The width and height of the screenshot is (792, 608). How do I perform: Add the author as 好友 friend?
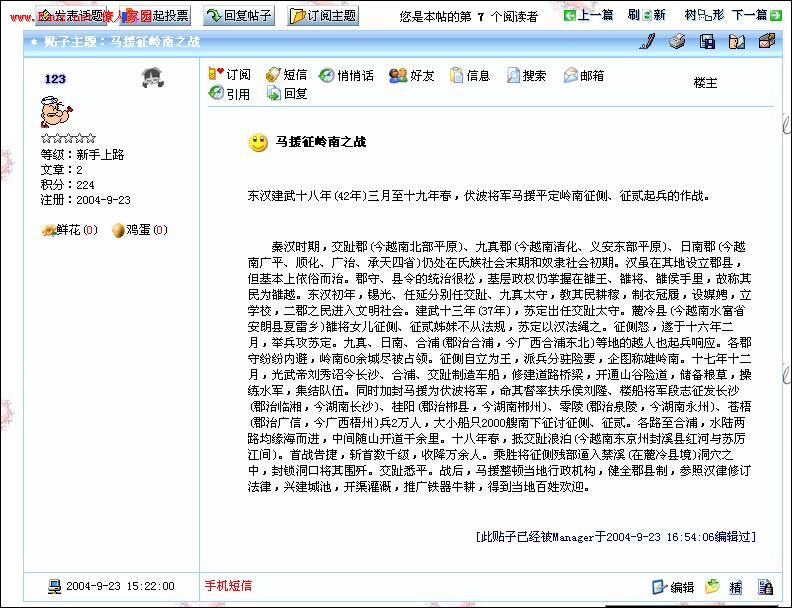(411, 75)
